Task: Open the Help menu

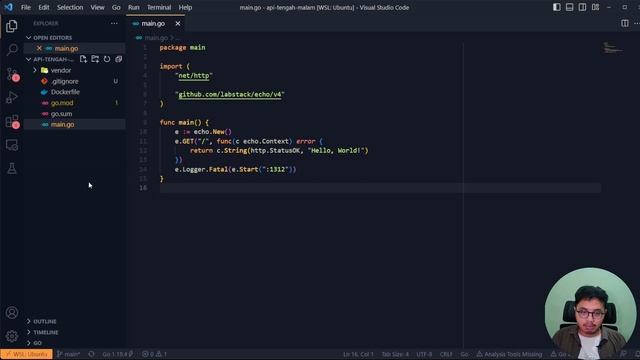Action: (x=185, y=7)
